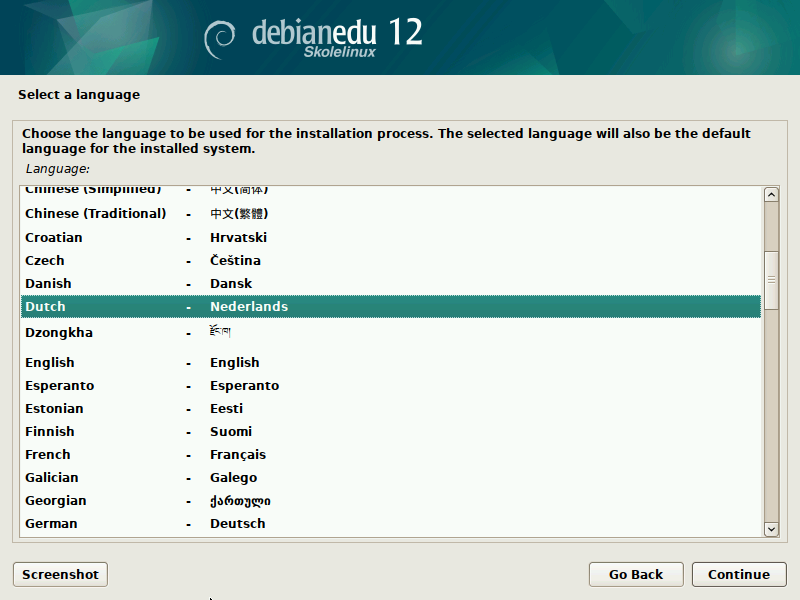Select Georgian language row
800x600 pixels.
click(x=391, y=501)
